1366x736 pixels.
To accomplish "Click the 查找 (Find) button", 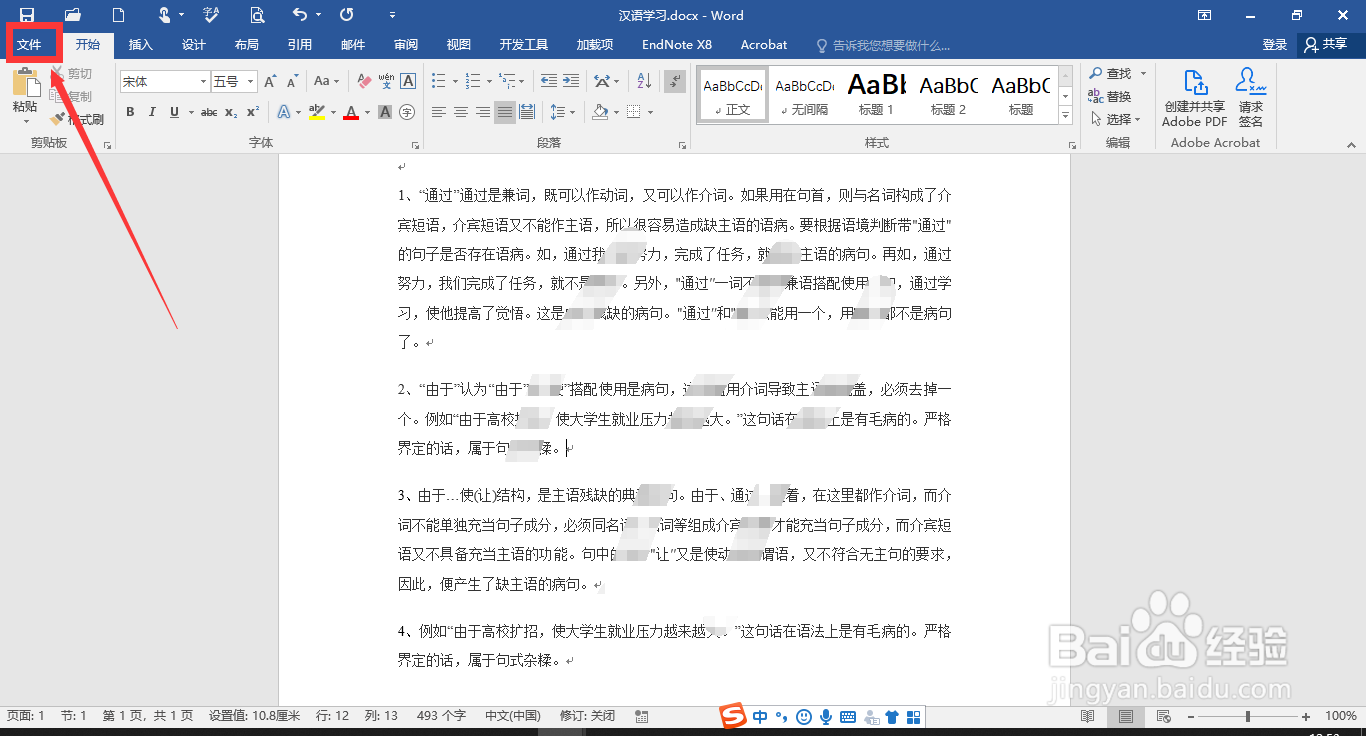I will pyautogui.click(x=1111, y=73).
